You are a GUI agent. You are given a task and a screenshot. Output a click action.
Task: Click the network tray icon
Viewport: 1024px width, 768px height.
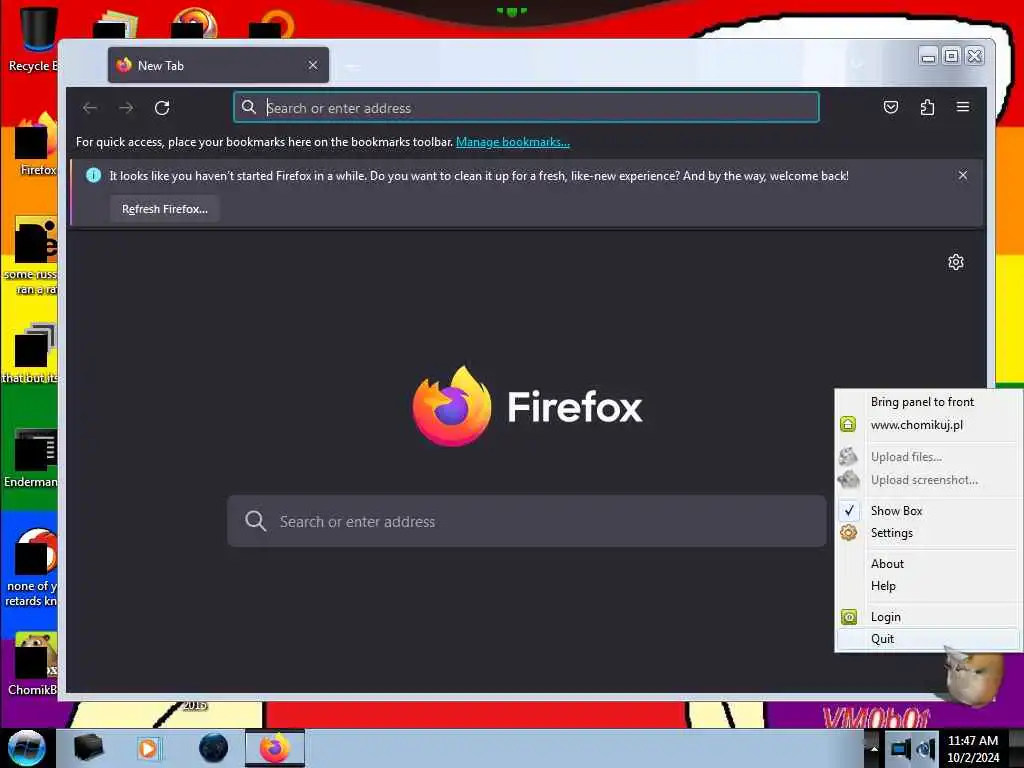click(900, 748)
